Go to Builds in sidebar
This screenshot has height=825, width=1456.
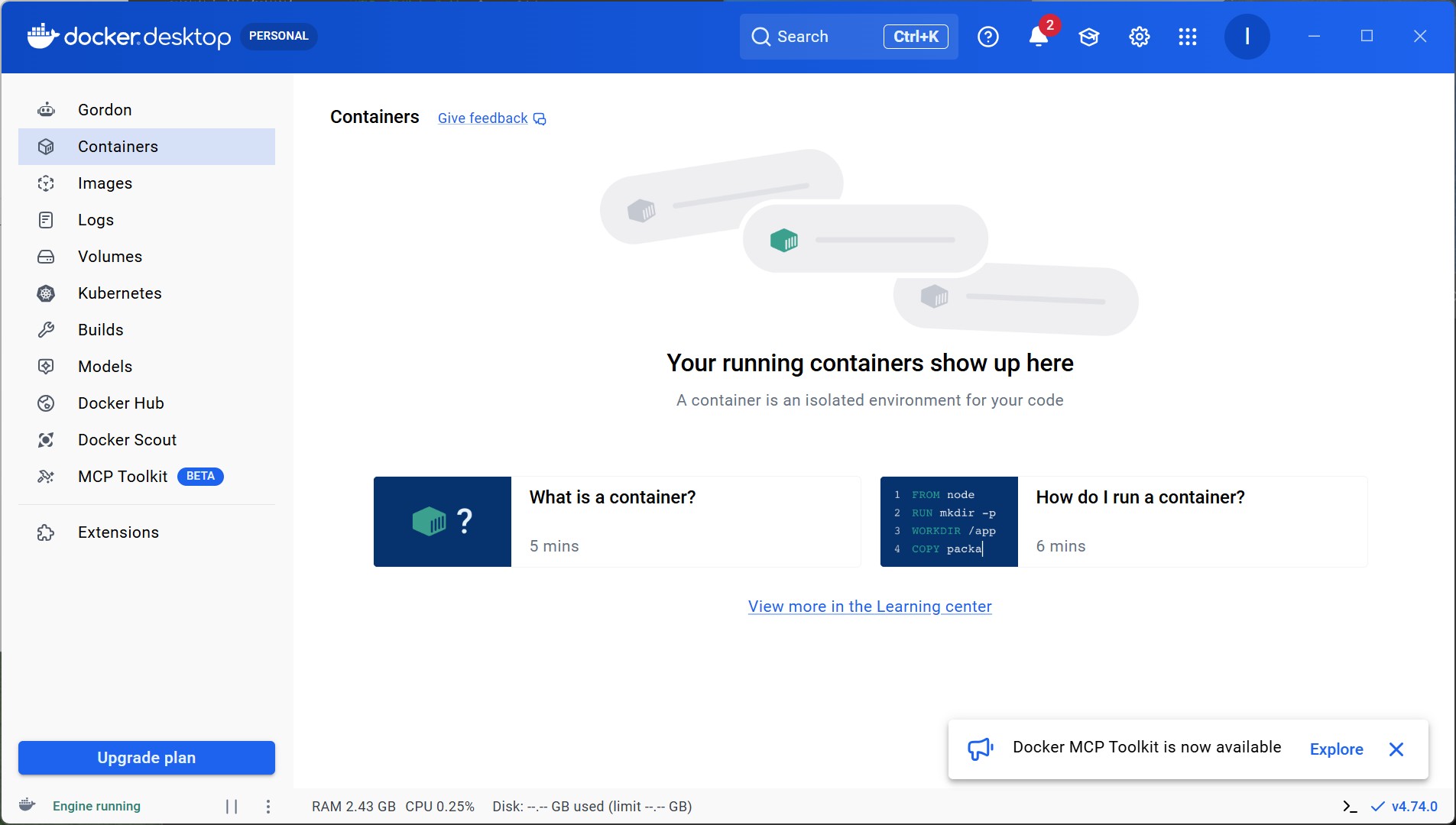pos(147,330)
